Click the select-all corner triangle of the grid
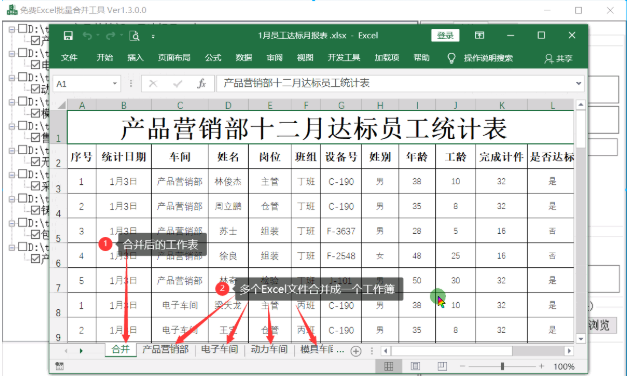 [x=62, y=105]
